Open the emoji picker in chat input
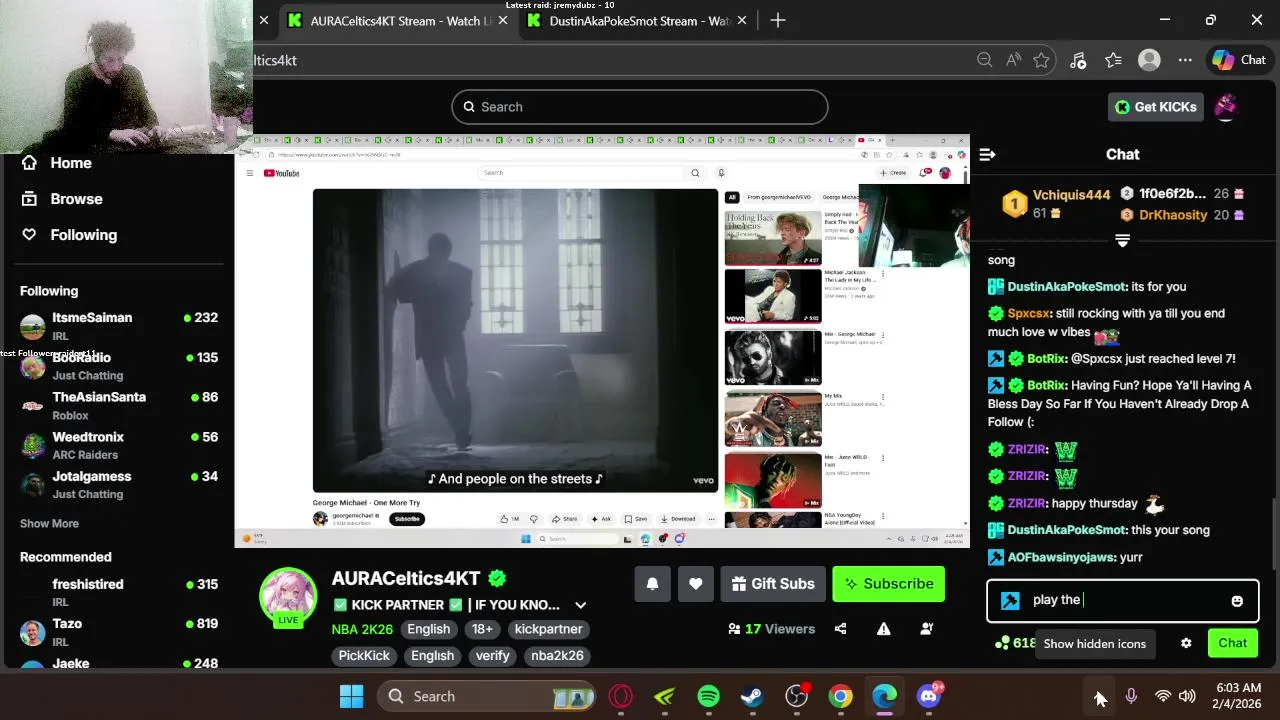The height and width of the screenshot is (720, 1280). point(1237,601)
